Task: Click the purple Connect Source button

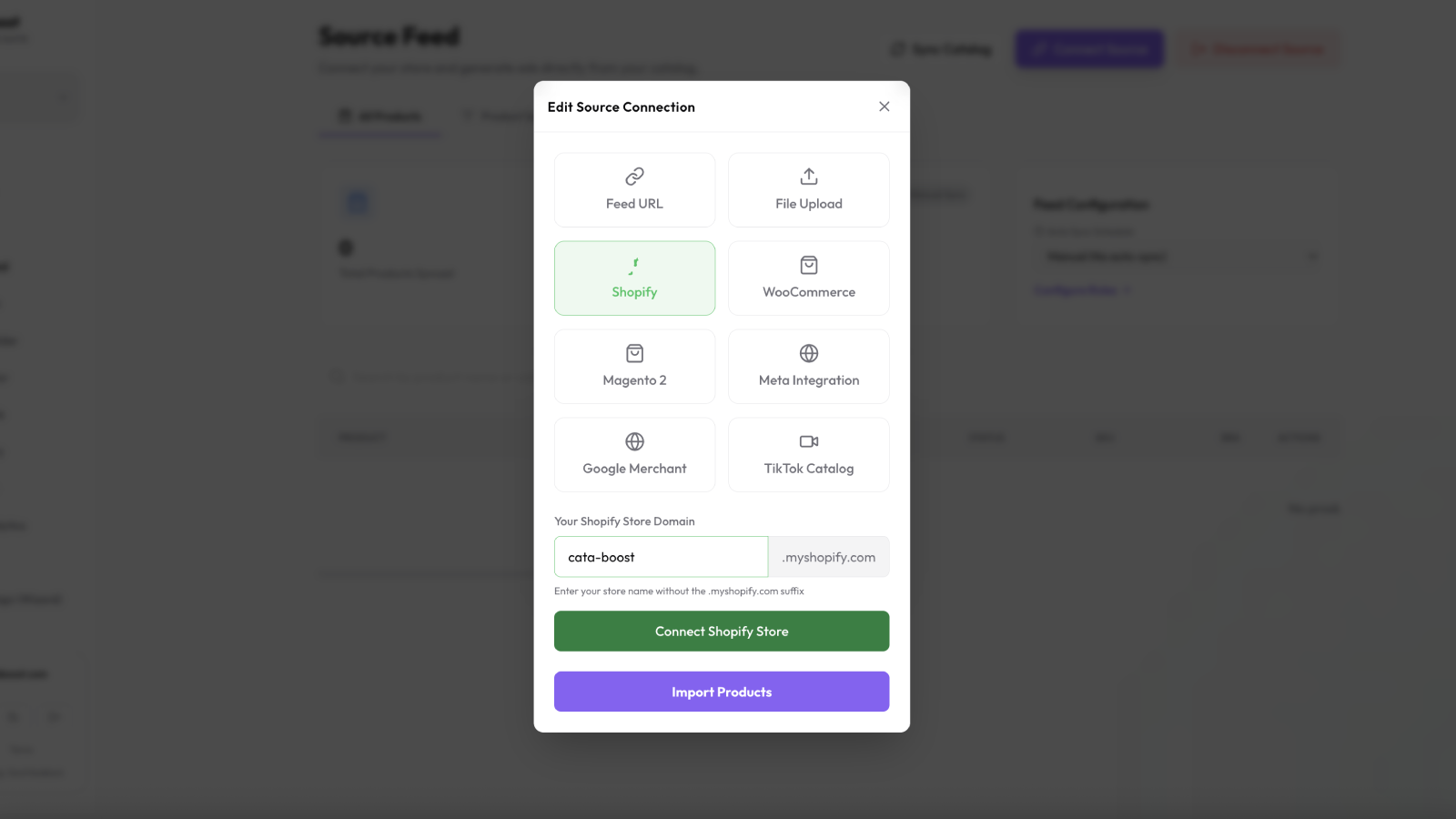Action: [1089, 49]
